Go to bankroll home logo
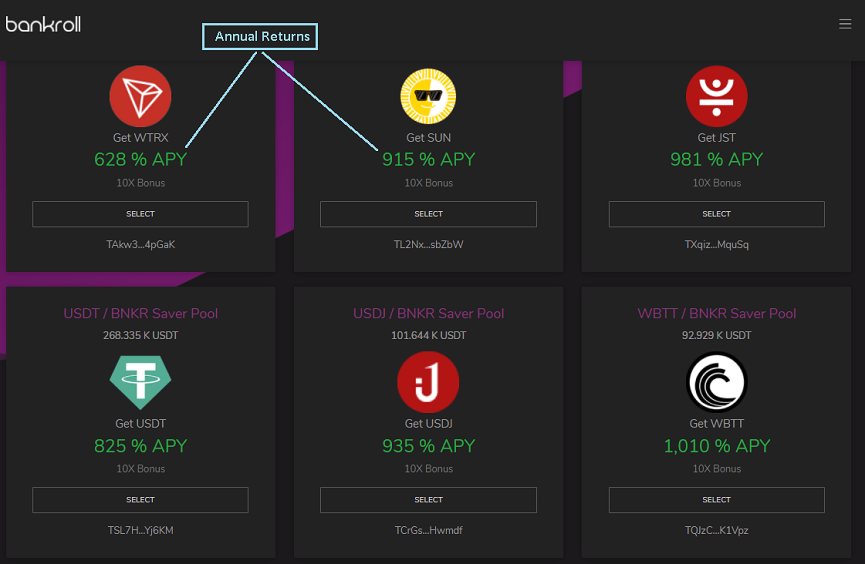865x564 pixels. tap(43, 24)
